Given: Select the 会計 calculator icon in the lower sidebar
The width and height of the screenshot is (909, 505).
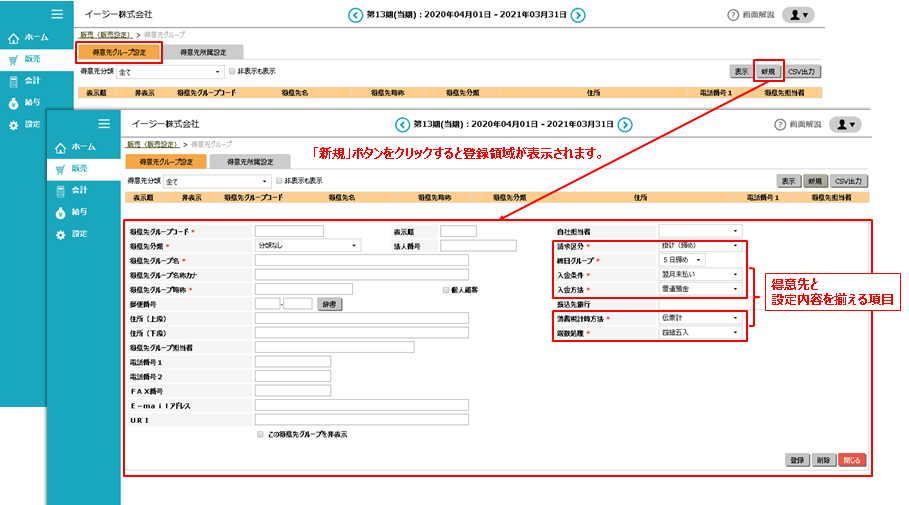Looking at the screenshot, I should point(60,190).
